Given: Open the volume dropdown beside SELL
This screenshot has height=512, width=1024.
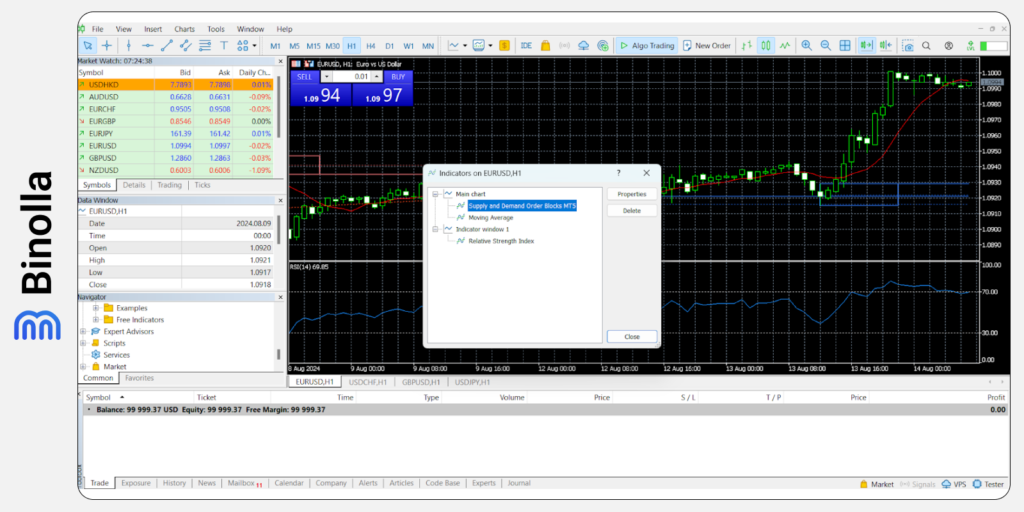Looking at the screenshot, I should pyautogui.click(x=327, y=76).
